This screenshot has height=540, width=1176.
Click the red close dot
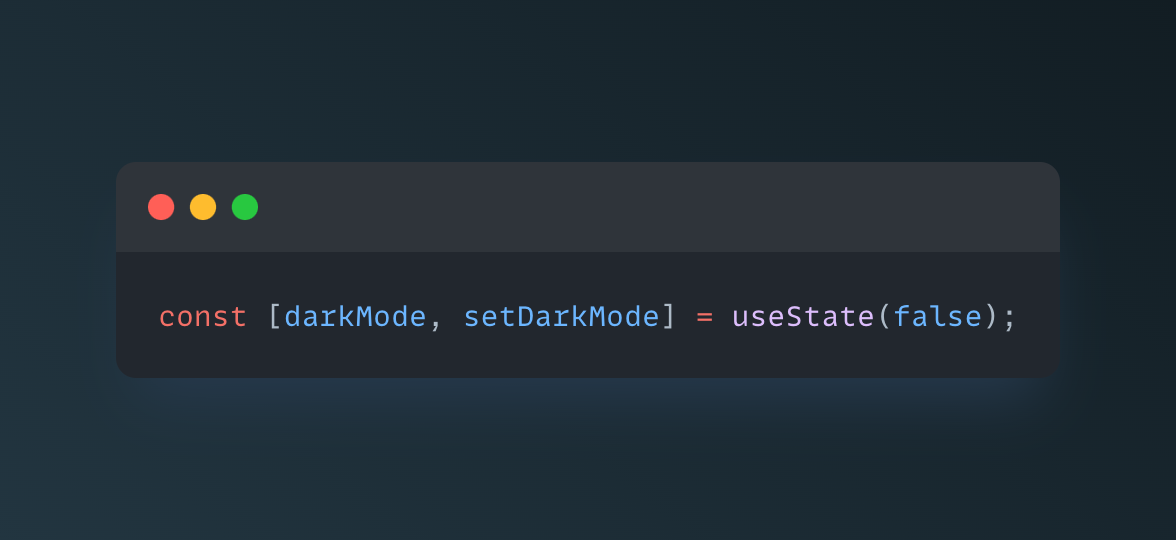point(161,207)
